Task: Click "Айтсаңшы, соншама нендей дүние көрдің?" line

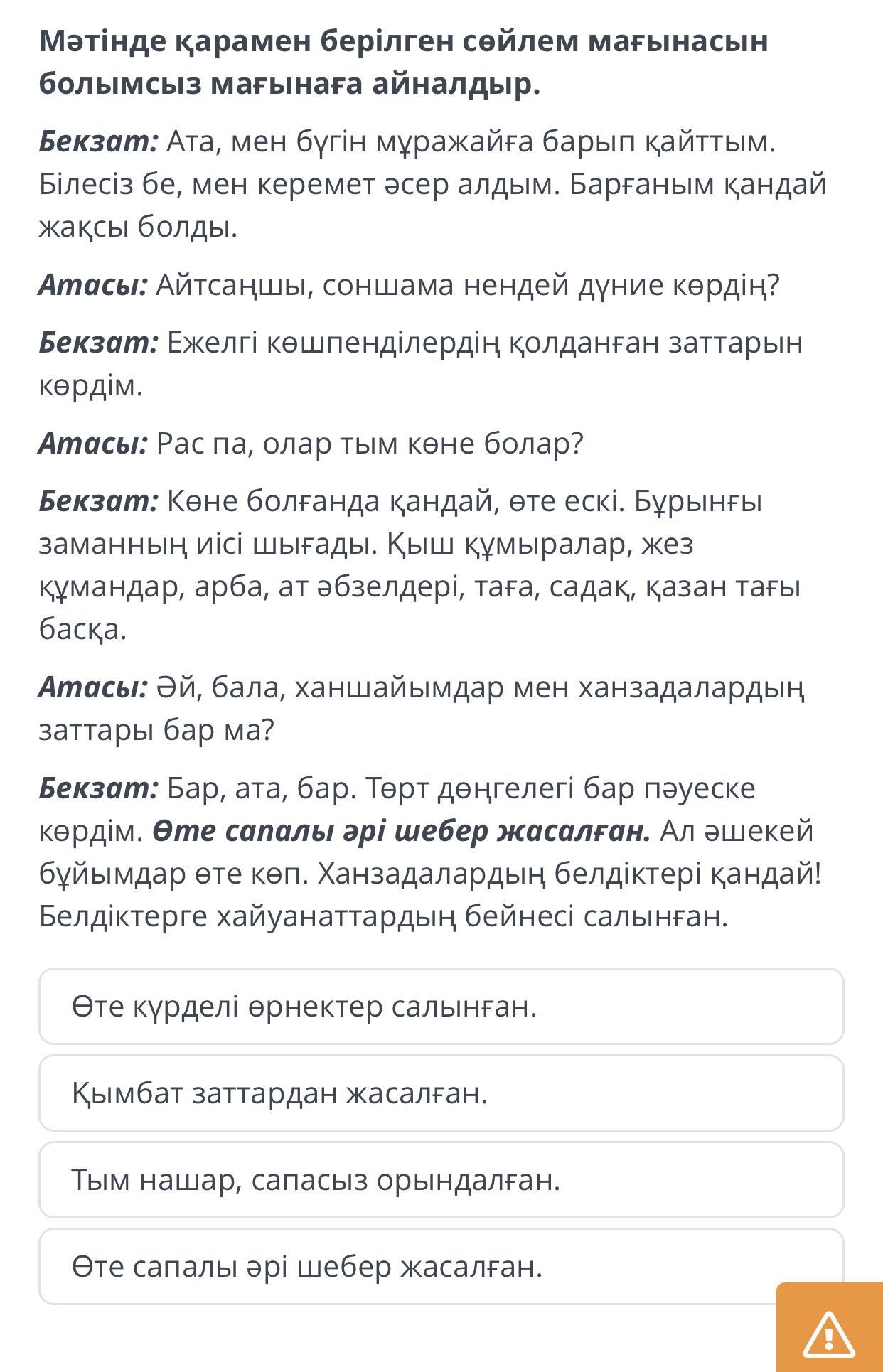Action: coord(467,285)
